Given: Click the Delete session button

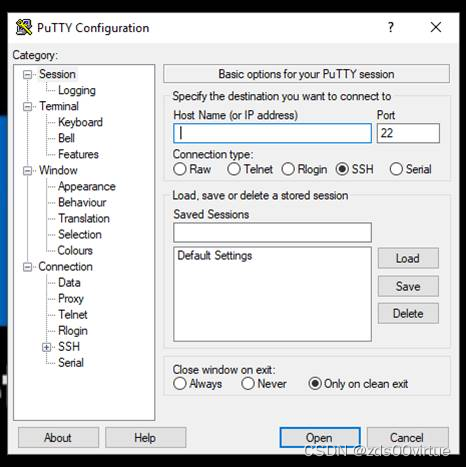Looking at the screenshot, I should click(x=408, y=314).
